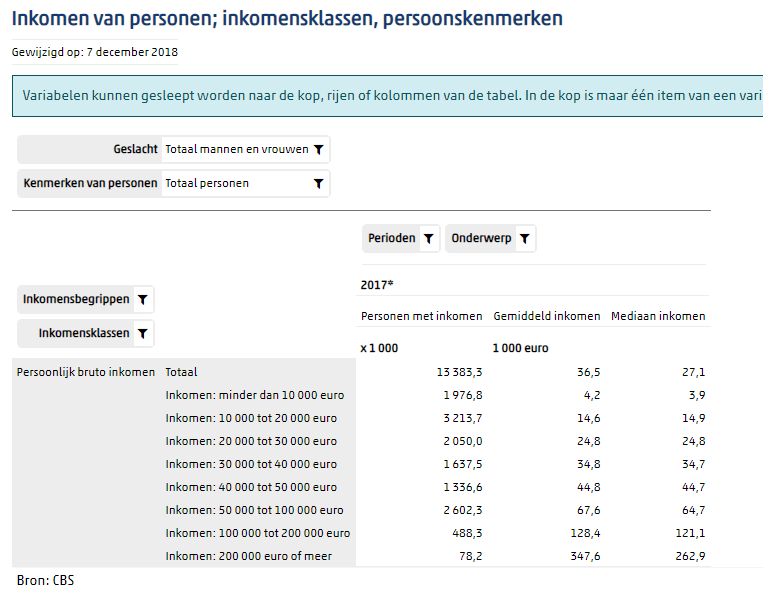Screen dimensions: 763x598
Task: Click the Geslacht variable label
Action: [135, 149]
